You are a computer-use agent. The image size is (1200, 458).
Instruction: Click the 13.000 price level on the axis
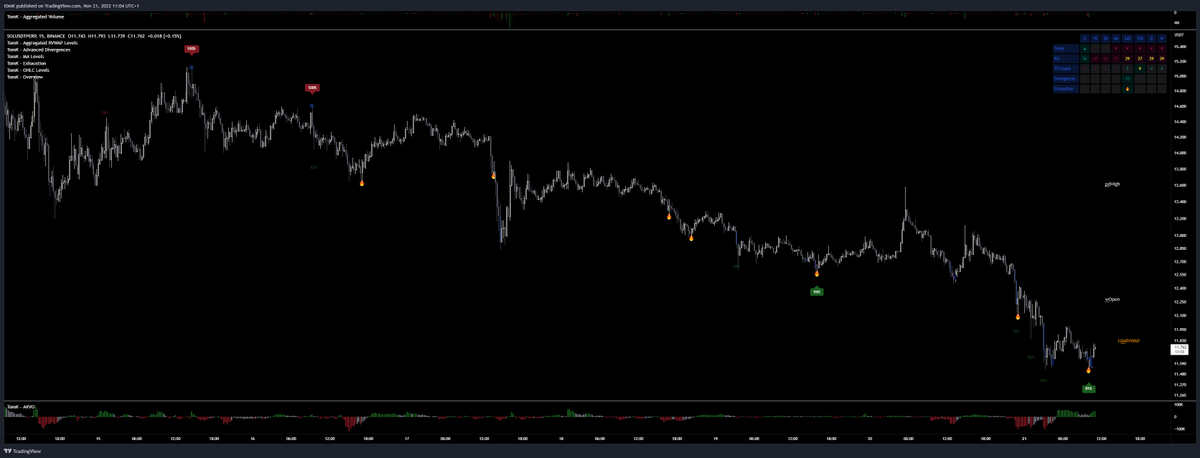(1181, 235)
